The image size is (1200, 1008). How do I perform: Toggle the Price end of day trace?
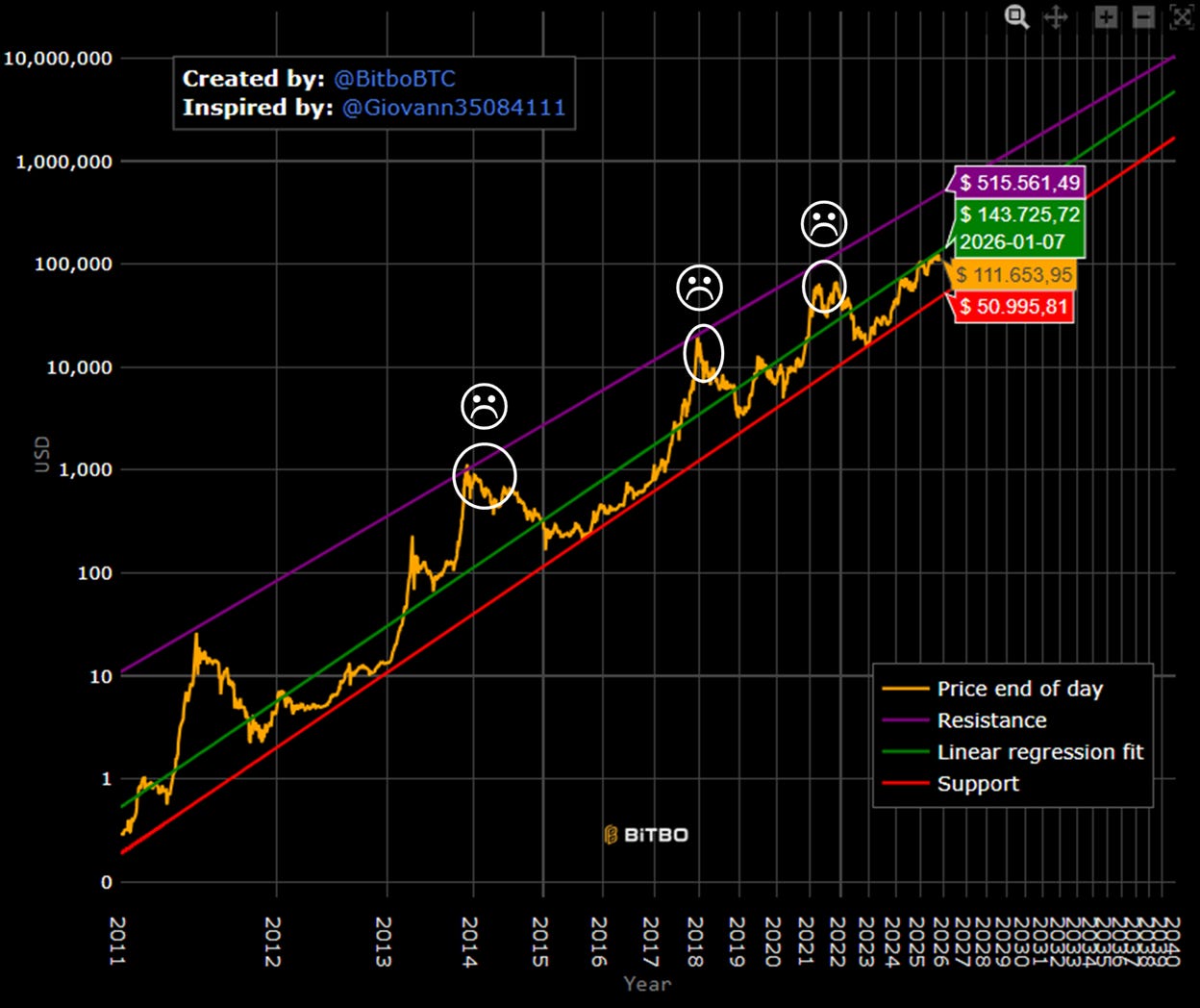(1018, 689)
